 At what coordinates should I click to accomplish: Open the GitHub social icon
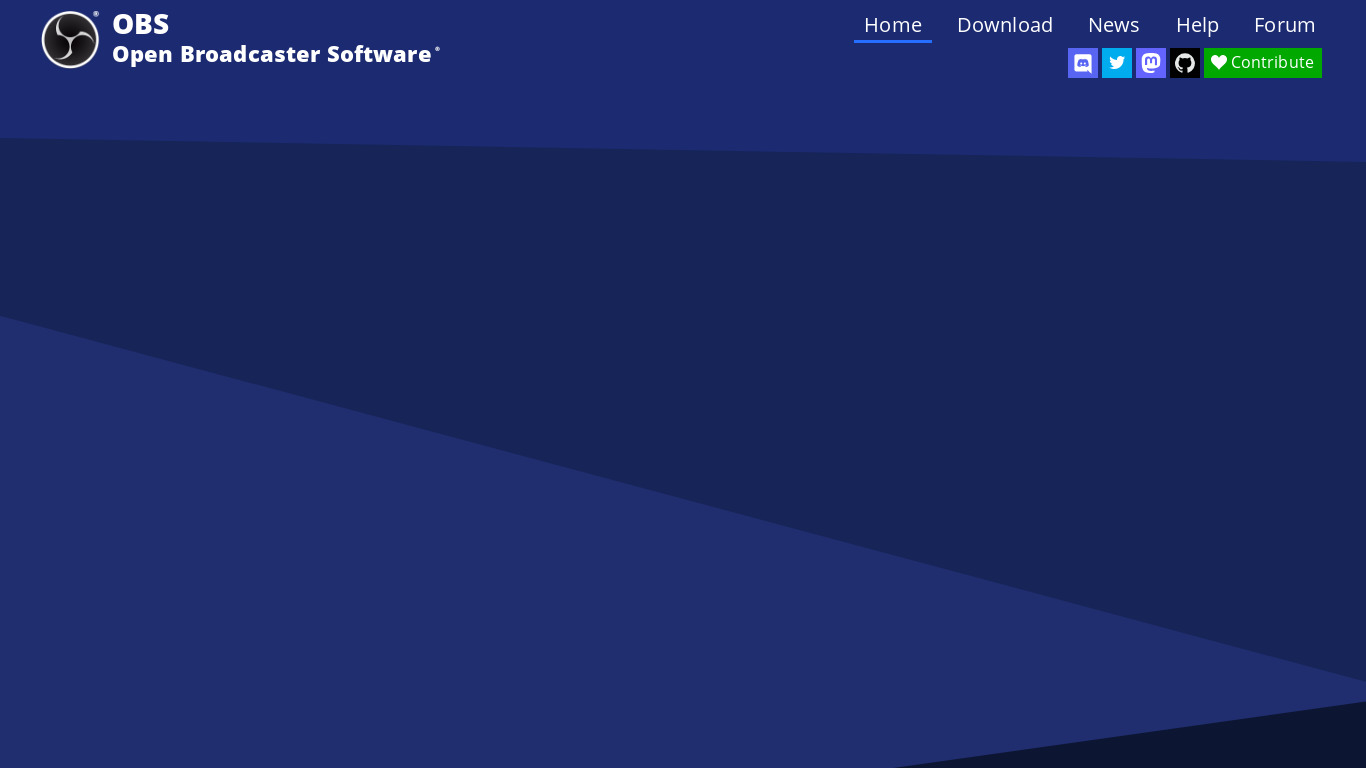[1185, 63]
